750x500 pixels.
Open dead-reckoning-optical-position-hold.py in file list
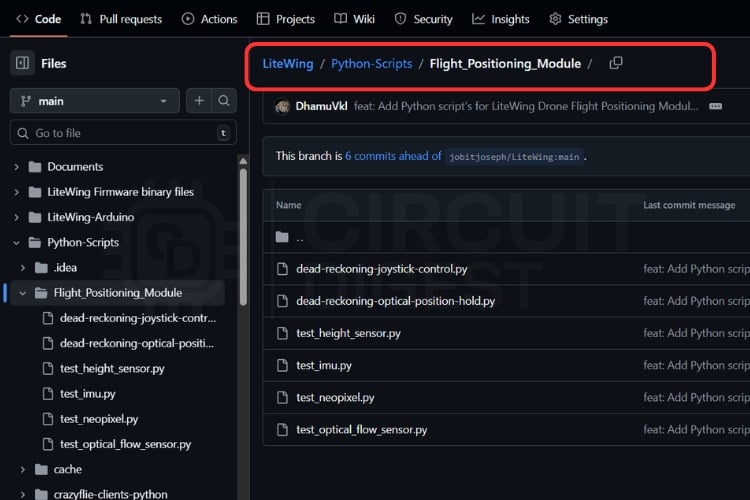[x=396, y=301]
